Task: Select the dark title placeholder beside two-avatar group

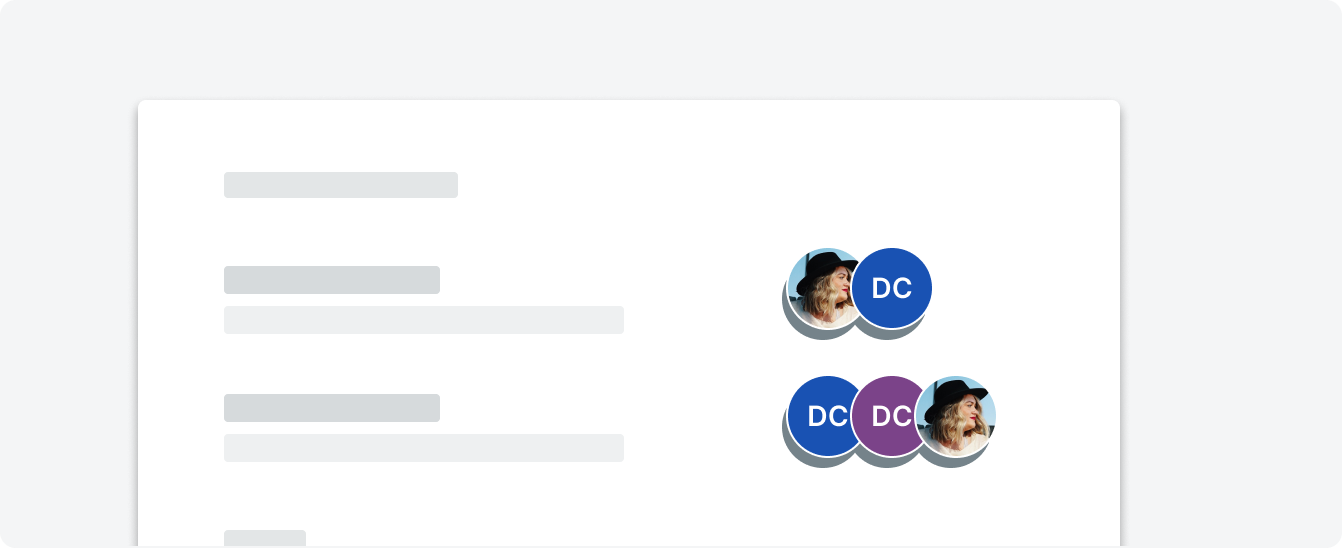Action: pyautogui.click(x=332, y=280)
